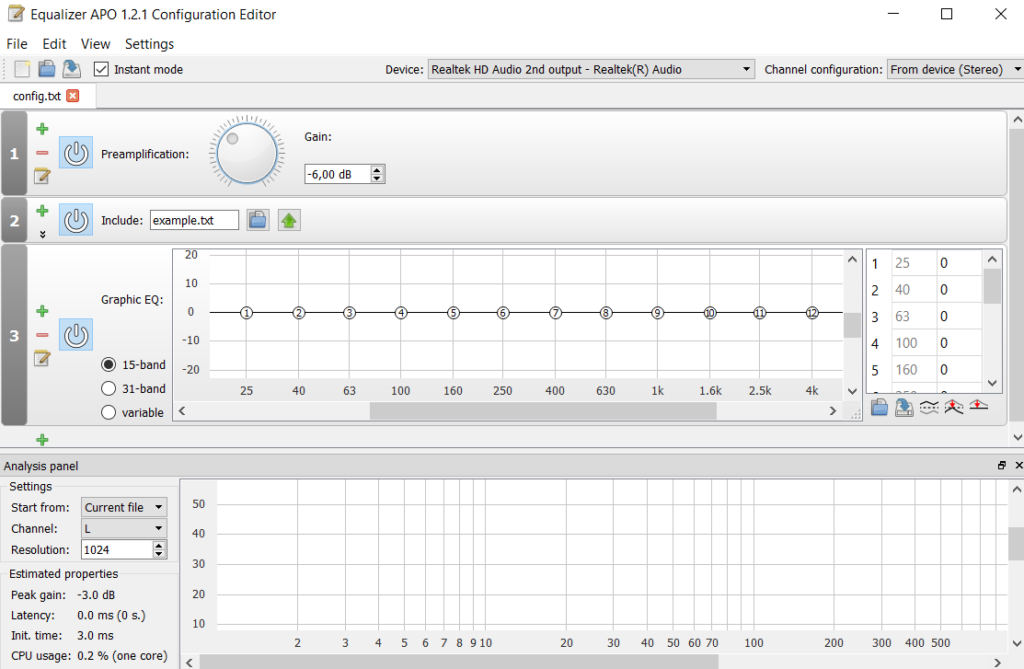Invert the Graphic EQ response
This screenshot has width=1024, height=669.
click(929, 407)
